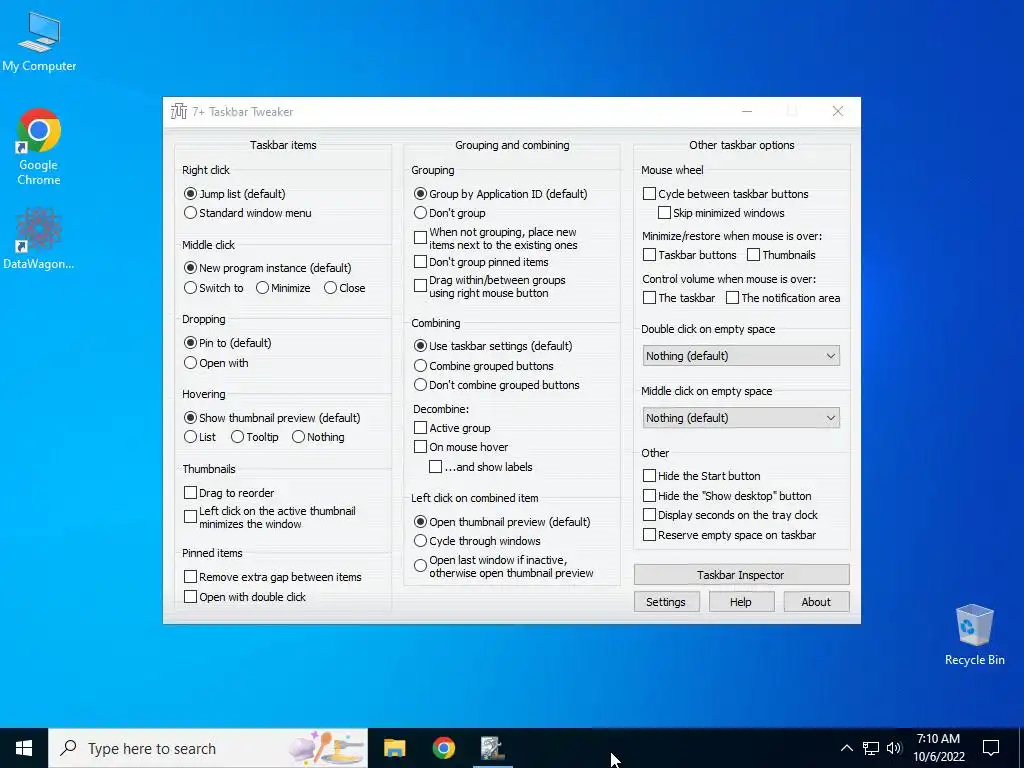Screen dimensions: 1024x768
Task: Check Open with double click
Action: (x=245, y=597)
